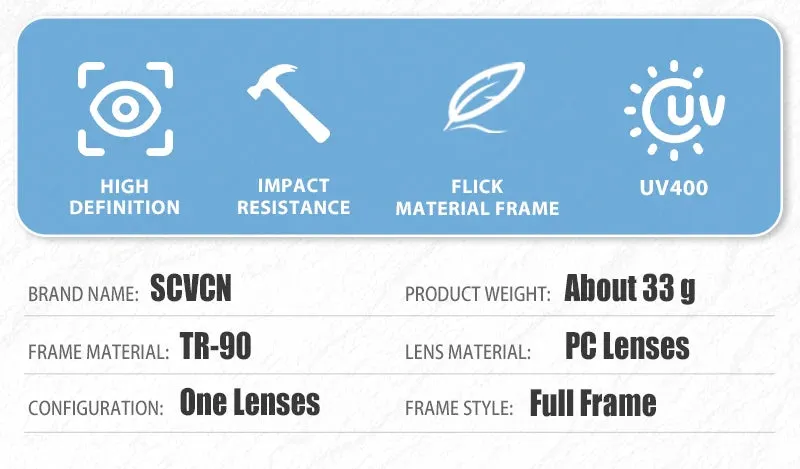Click the BRAND NAME field label
This screenshot has height=469, width=800.
click(83, 294)
